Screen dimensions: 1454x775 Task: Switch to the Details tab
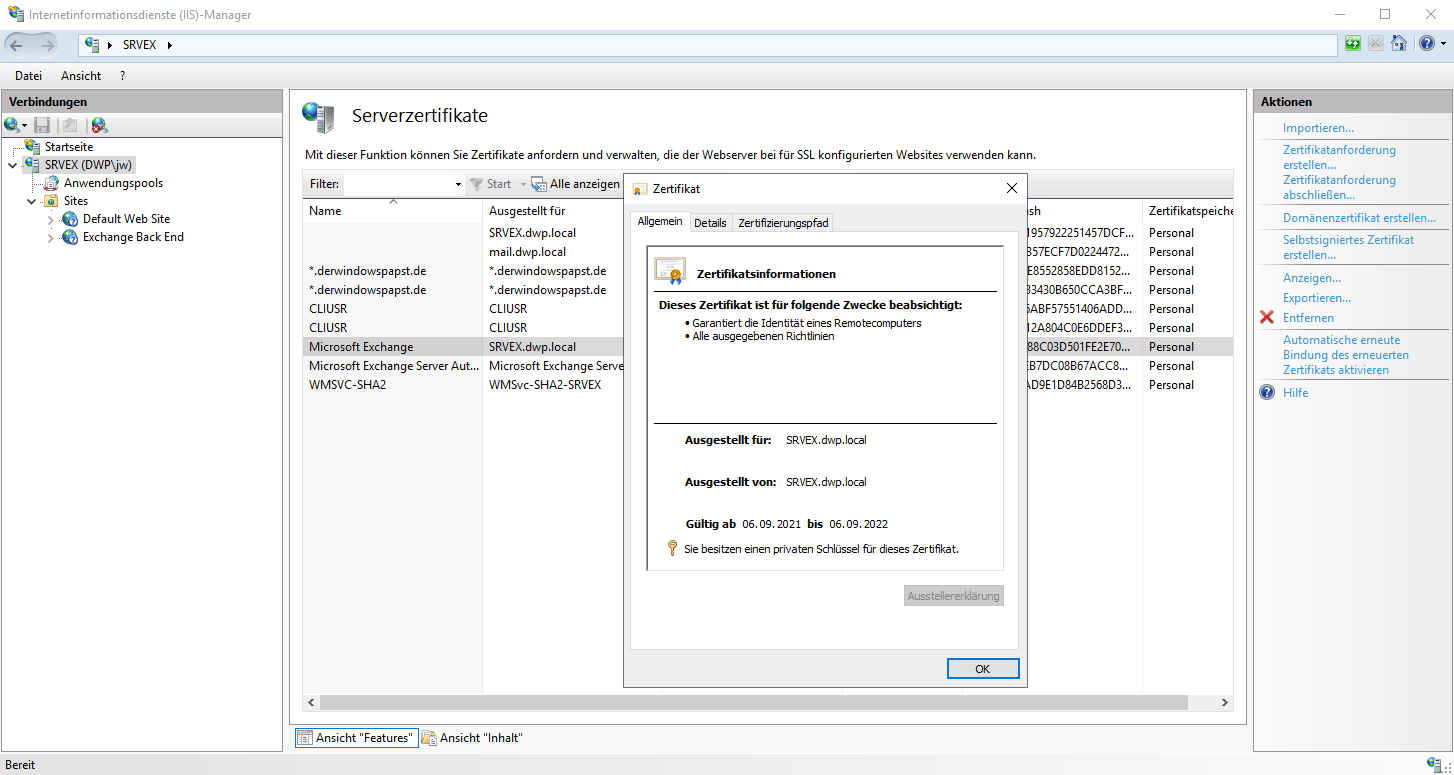click(710, 223)
